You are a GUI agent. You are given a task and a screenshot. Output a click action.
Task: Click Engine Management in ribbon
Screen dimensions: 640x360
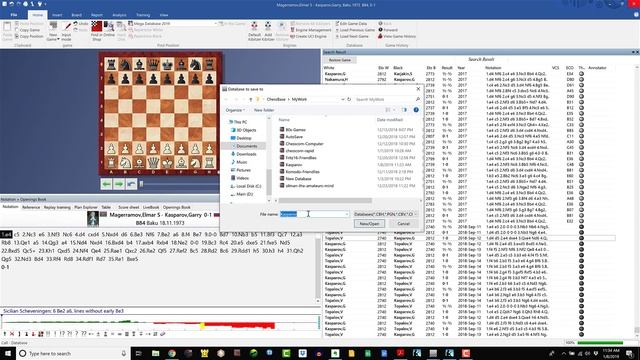[x=311, y=30]
